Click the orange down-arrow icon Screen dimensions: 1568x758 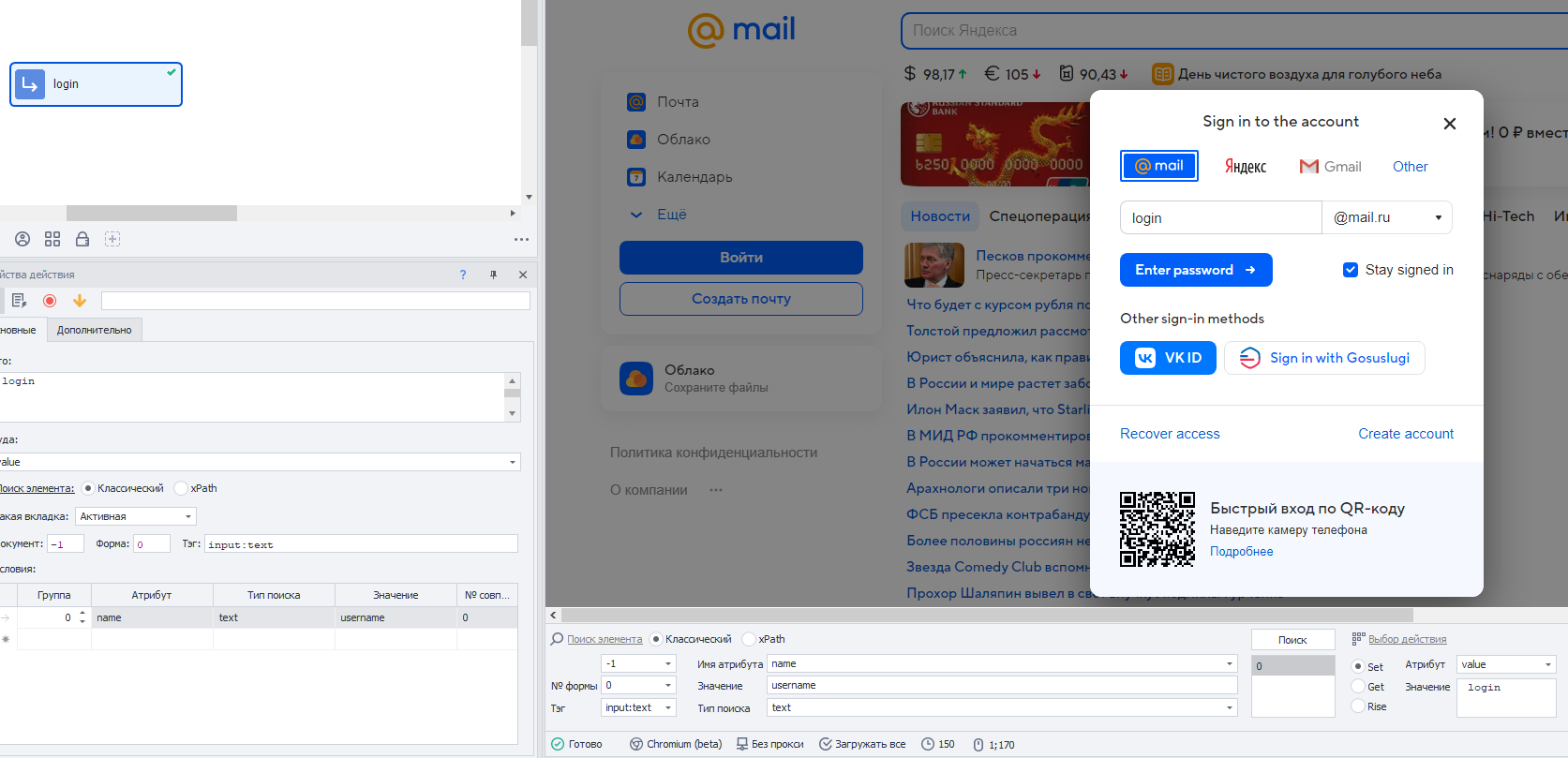tap(80, 301)
